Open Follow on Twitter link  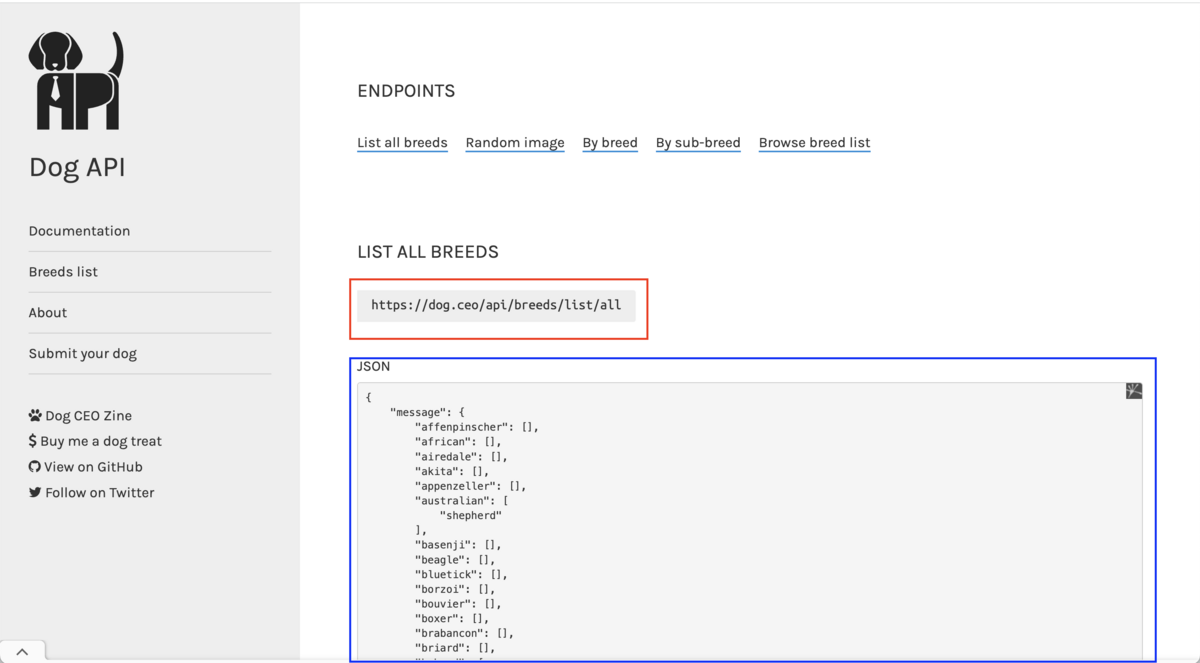pos(100,493)
